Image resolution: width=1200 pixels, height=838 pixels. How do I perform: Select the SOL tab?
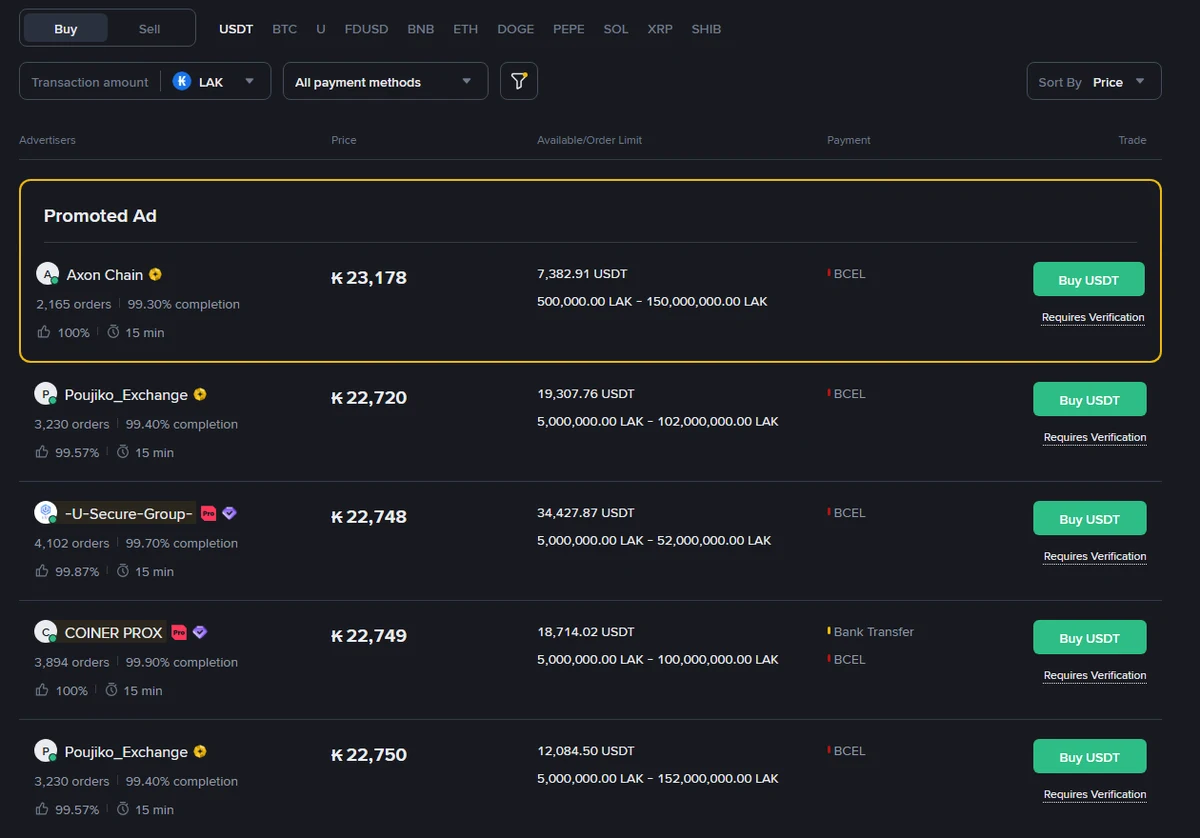pos(616,29)
